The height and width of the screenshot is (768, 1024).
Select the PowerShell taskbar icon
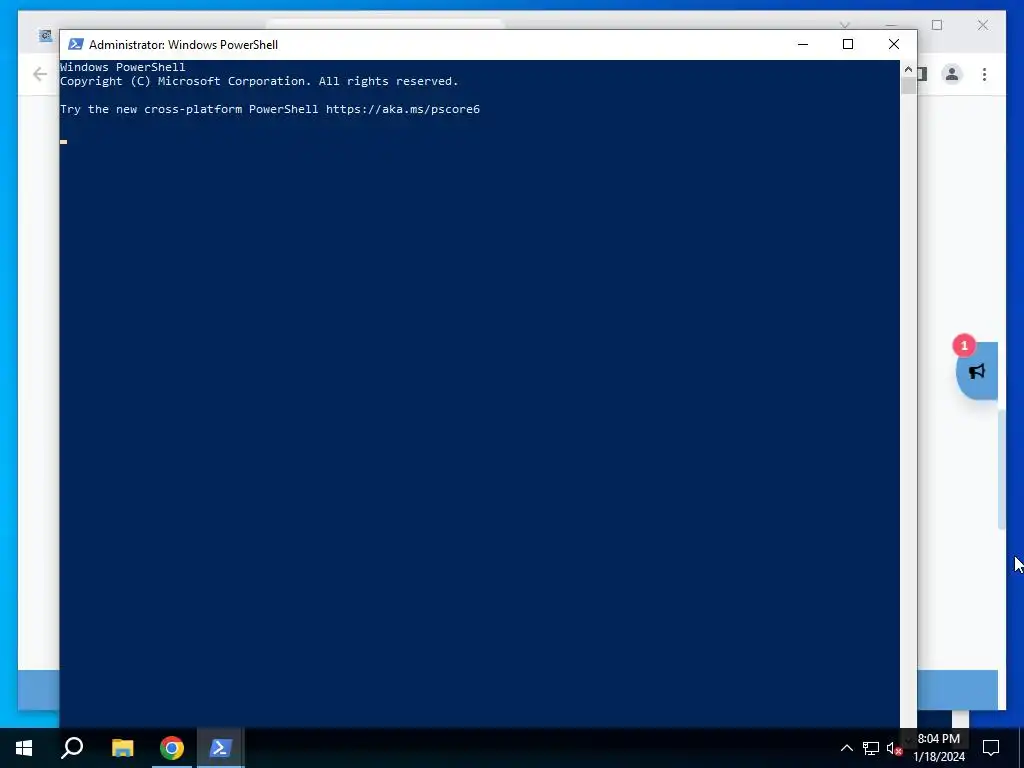(x=221, y=748)
